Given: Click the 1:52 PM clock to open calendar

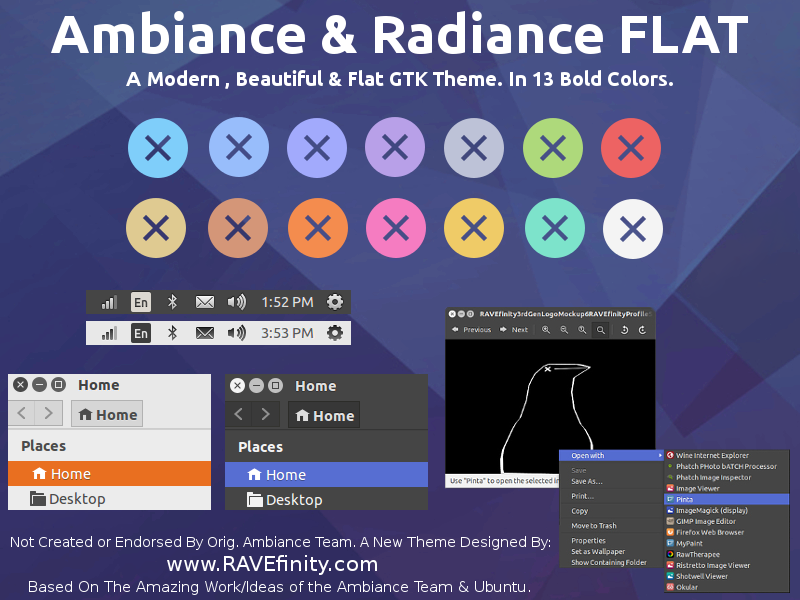Looking at the screenshot, I should click(x=288, y=301).
